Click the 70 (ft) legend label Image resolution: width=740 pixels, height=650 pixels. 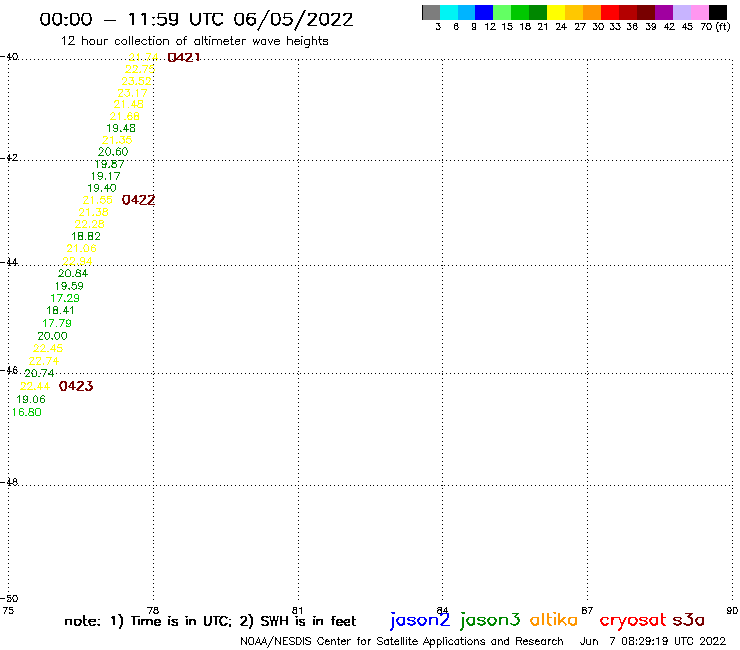pos(715,27)
